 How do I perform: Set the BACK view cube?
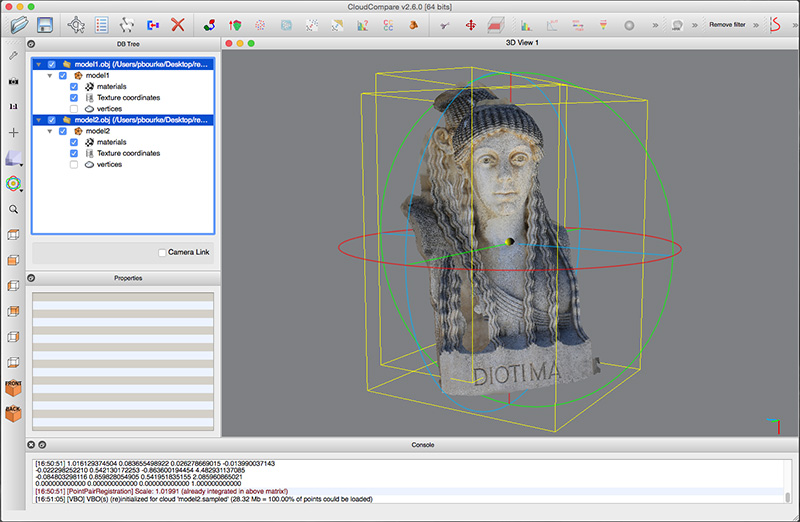[x=14, y=413]
